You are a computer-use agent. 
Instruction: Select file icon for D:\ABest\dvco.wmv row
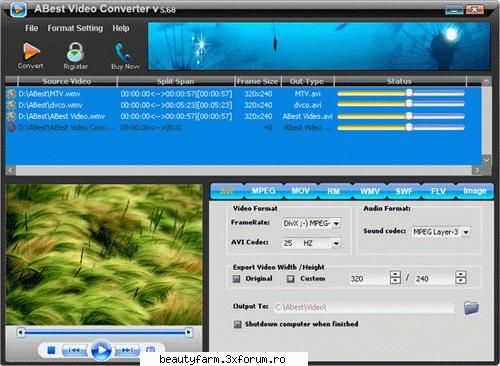point(12,105)
